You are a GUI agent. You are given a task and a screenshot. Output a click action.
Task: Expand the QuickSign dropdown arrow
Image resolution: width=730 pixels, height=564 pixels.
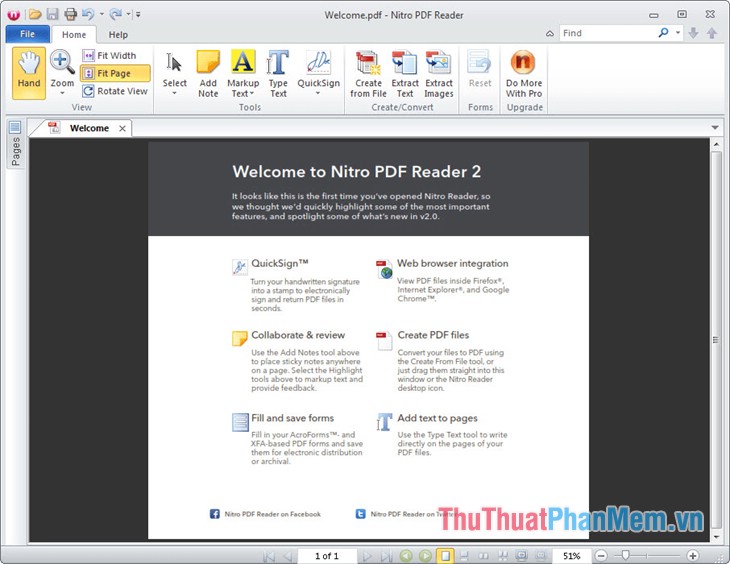coord(318,93)
